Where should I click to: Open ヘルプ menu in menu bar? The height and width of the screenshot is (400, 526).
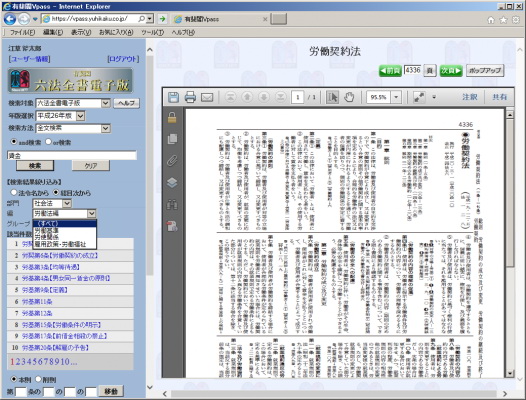(183, 33)
